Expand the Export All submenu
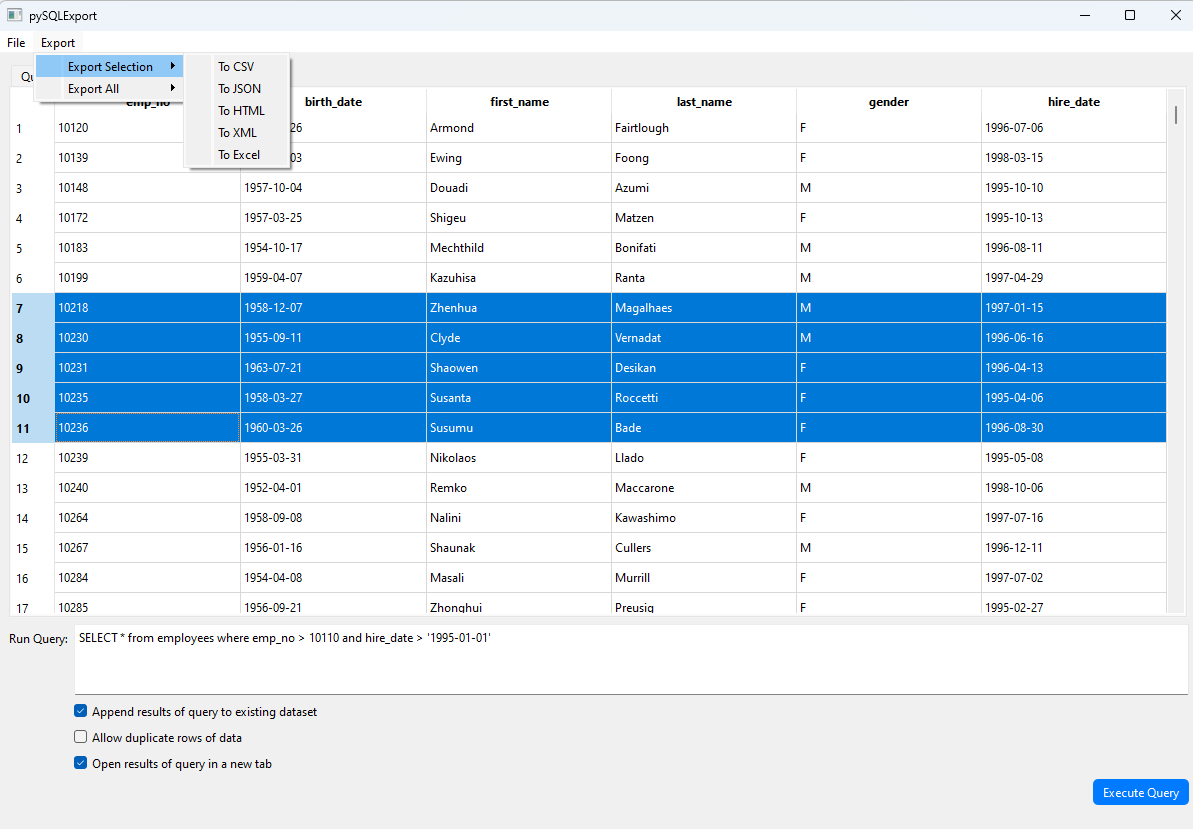Viewport: 1193px width, 829px height. click(x=110, y=89)
